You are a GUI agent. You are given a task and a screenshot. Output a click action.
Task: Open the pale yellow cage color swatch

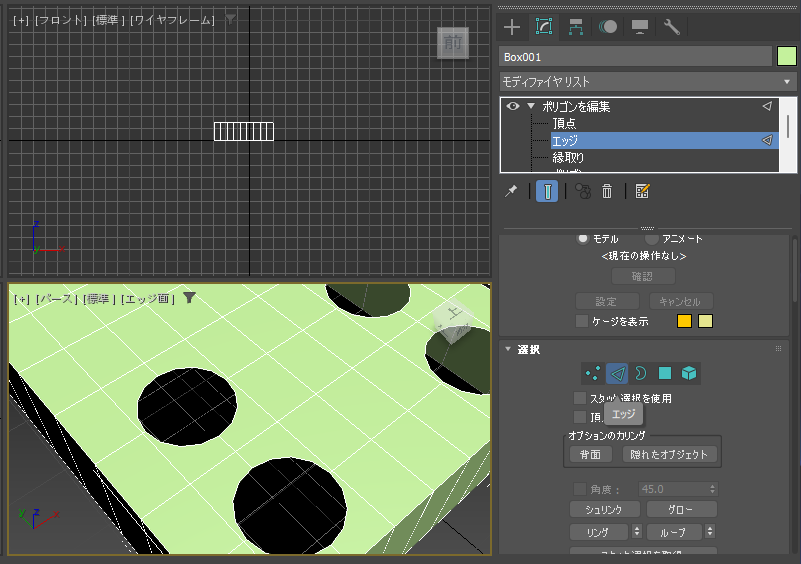[x=705, y=321]
